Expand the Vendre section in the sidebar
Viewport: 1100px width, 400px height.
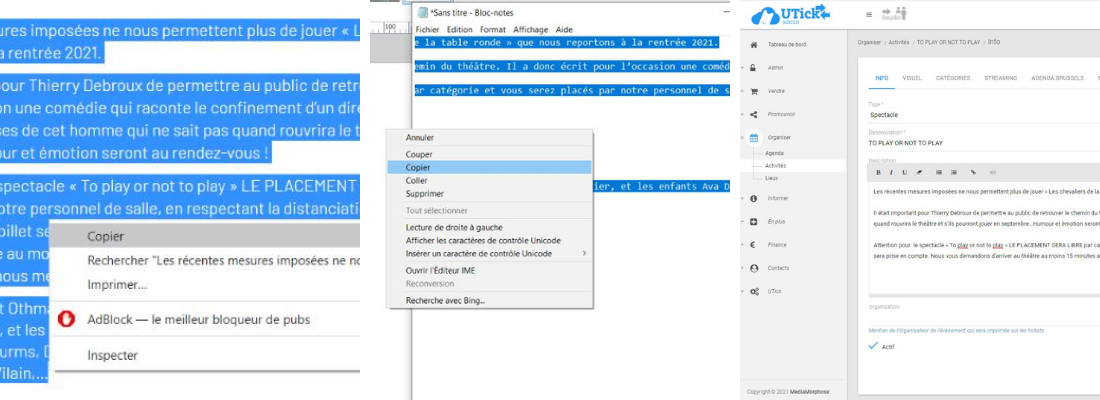[x=776, y=90]
